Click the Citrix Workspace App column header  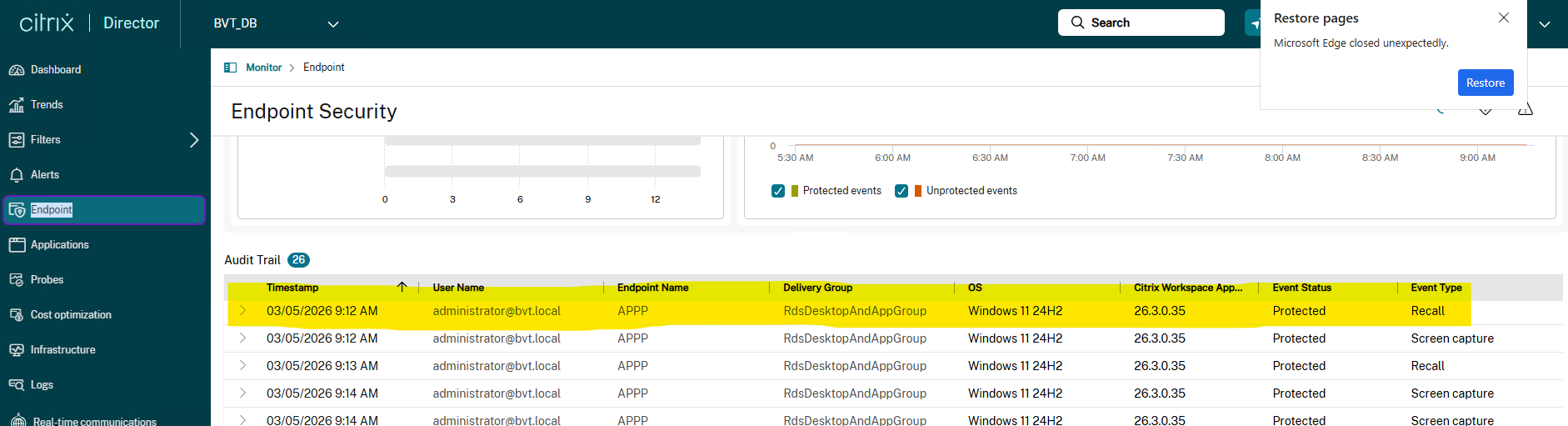(x=1188, y=288)
